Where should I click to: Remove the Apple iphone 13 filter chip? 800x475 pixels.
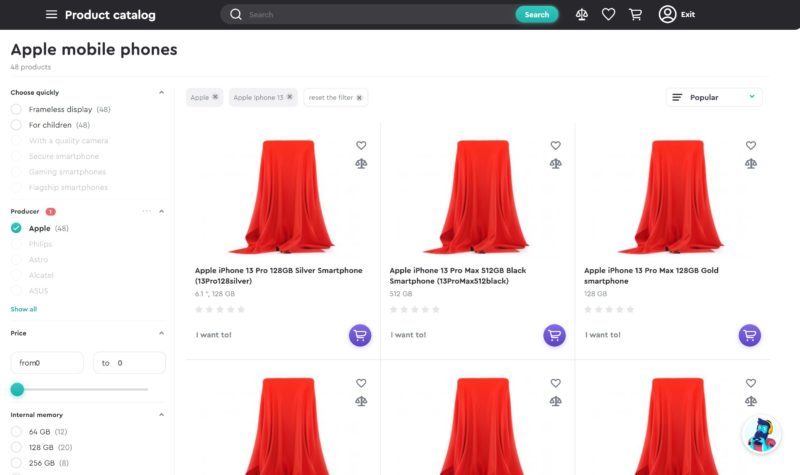pyautogui.click(x=289, y=97)
